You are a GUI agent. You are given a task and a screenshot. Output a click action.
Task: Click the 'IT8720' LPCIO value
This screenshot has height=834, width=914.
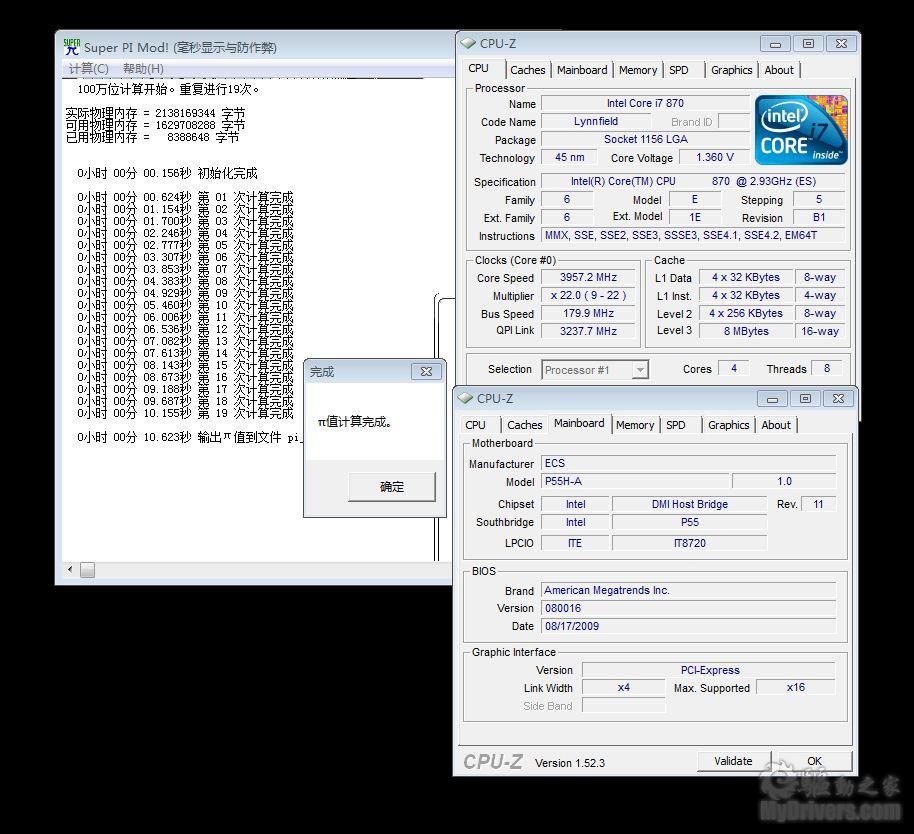[690, 543]
